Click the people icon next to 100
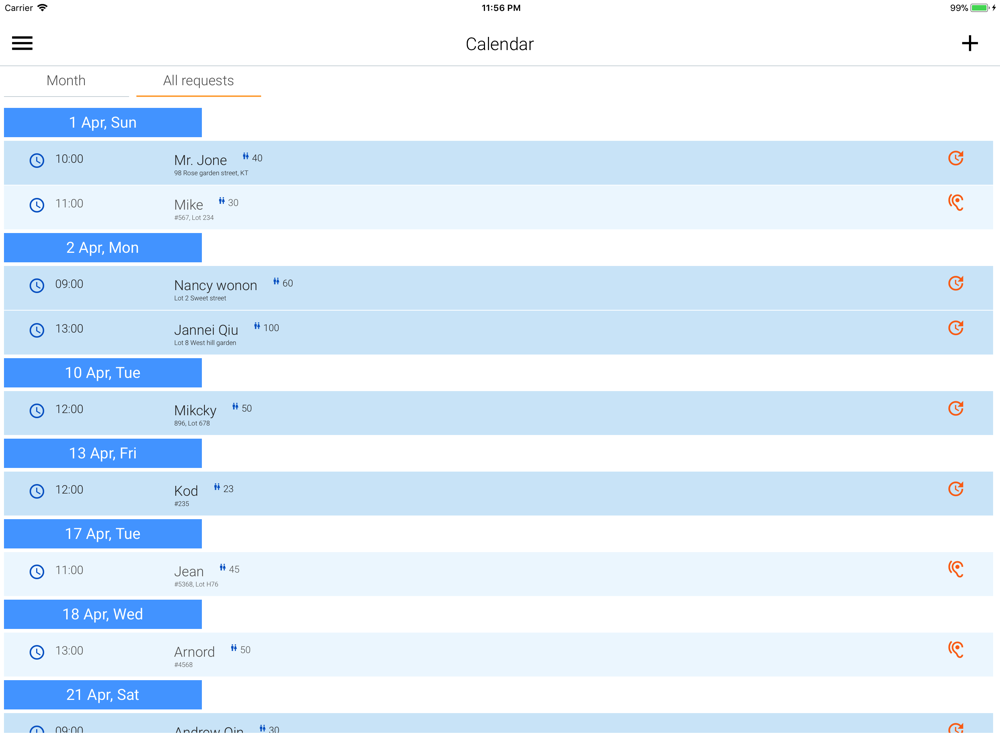1000x750 pixels. tap(257, 327)
